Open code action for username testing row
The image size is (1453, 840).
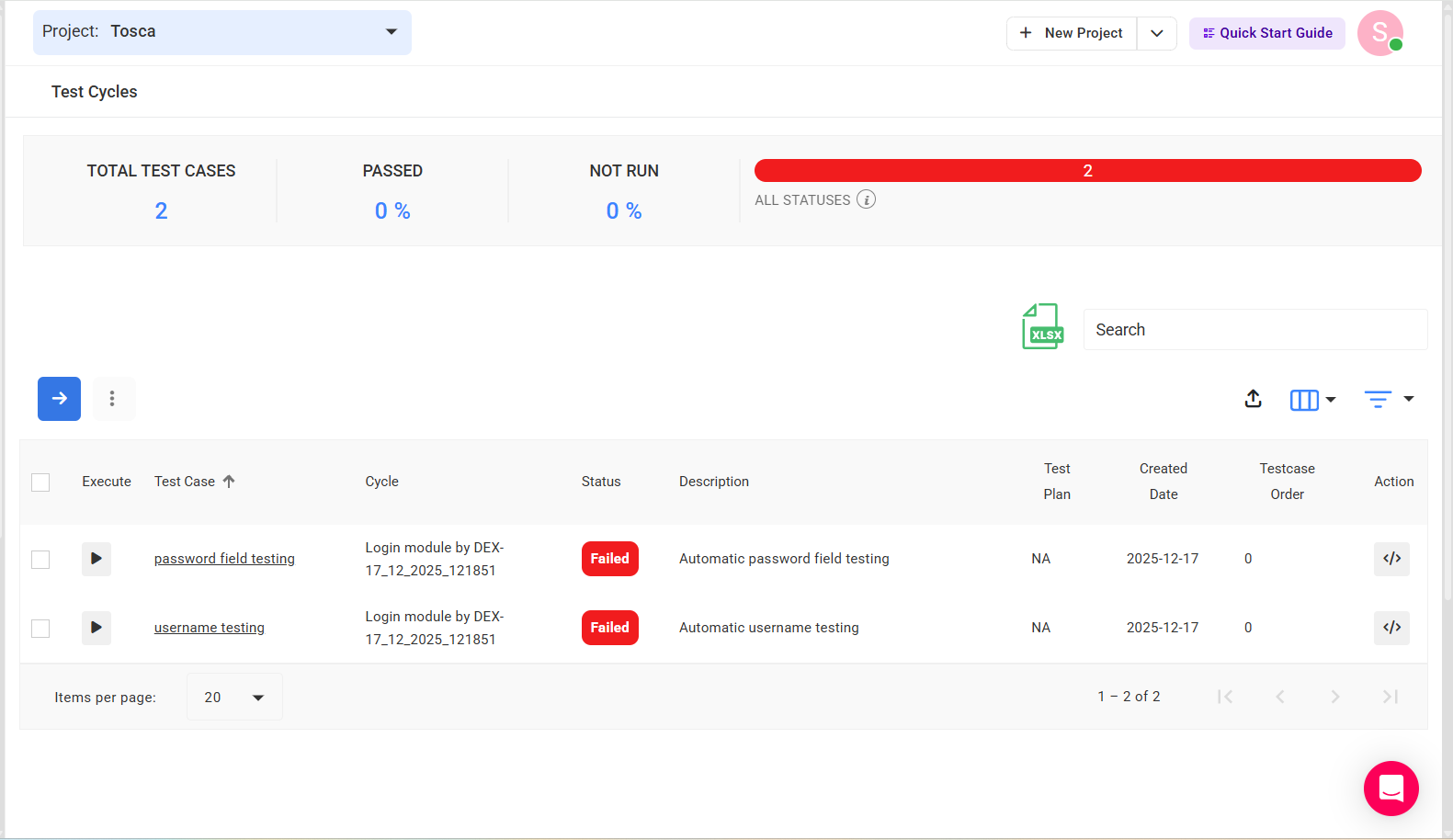tap(1391, 628)
